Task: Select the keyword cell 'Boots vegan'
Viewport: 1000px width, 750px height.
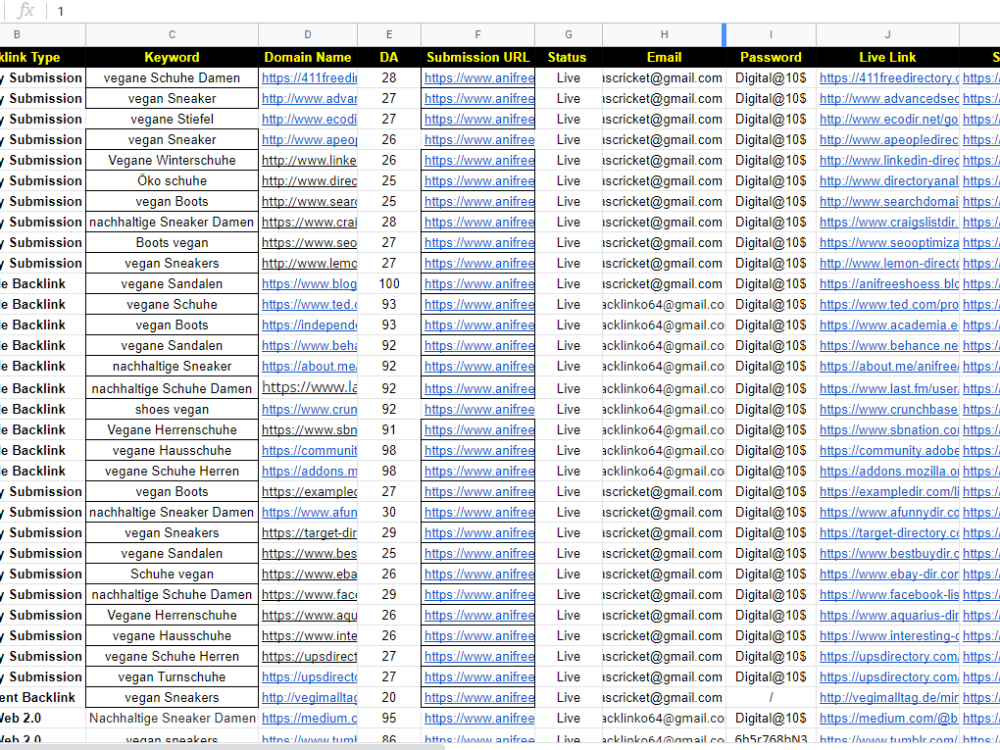Action: coord(172,243)
